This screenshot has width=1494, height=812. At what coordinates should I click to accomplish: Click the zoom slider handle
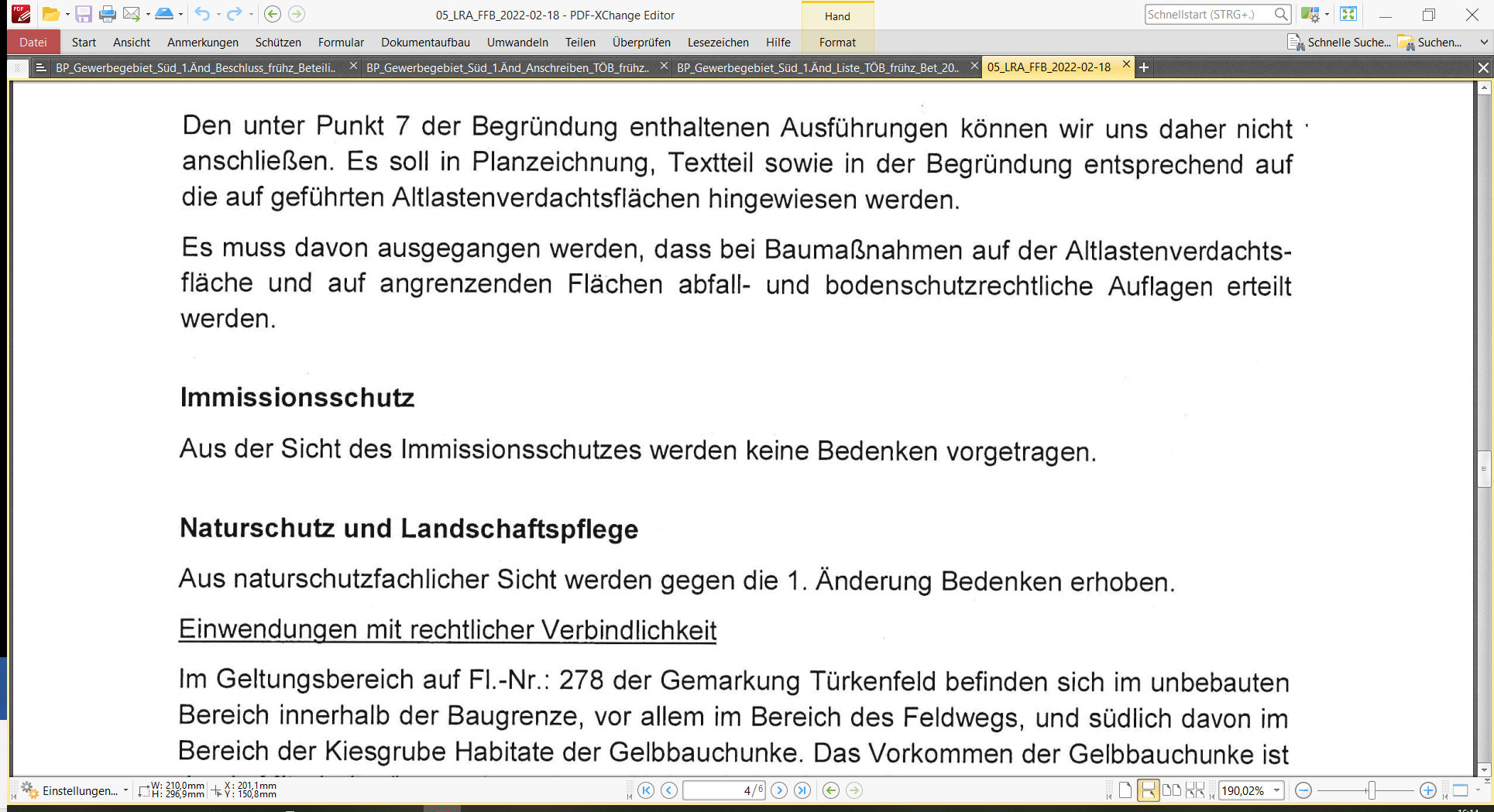tap(1372, 790)
